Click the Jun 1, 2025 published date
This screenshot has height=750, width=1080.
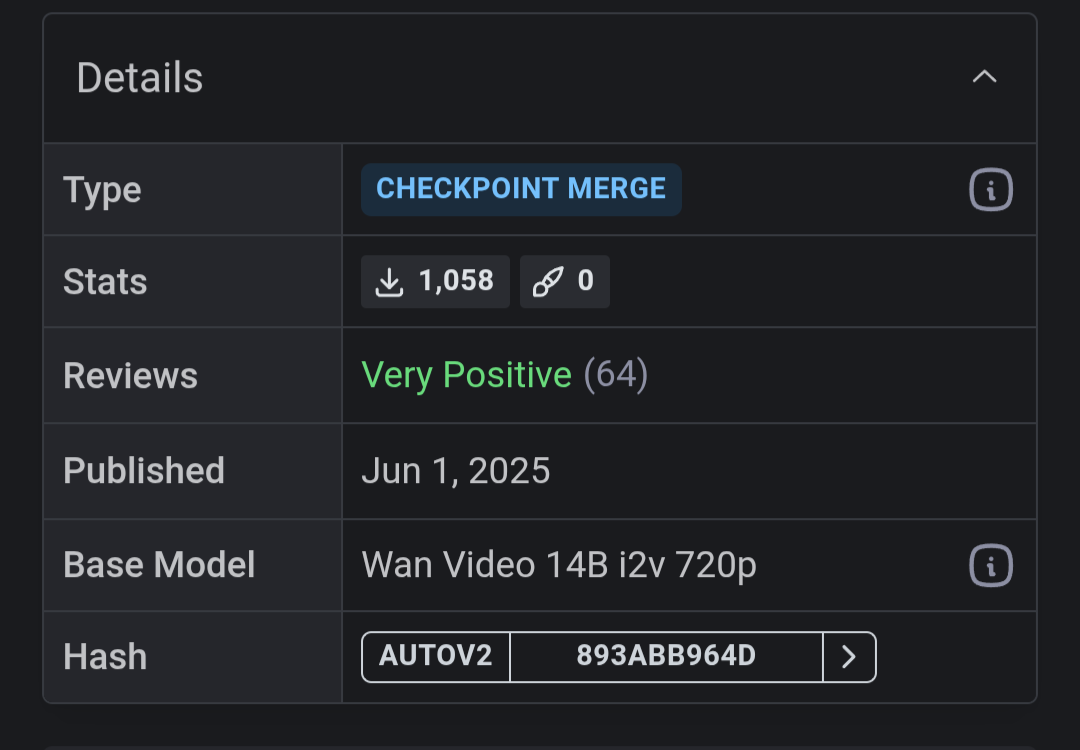456,471
